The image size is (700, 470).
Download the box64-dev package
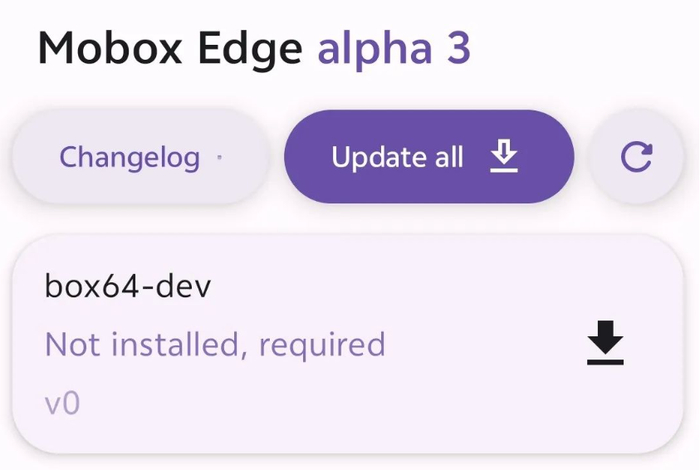click(x=605, y=344)
